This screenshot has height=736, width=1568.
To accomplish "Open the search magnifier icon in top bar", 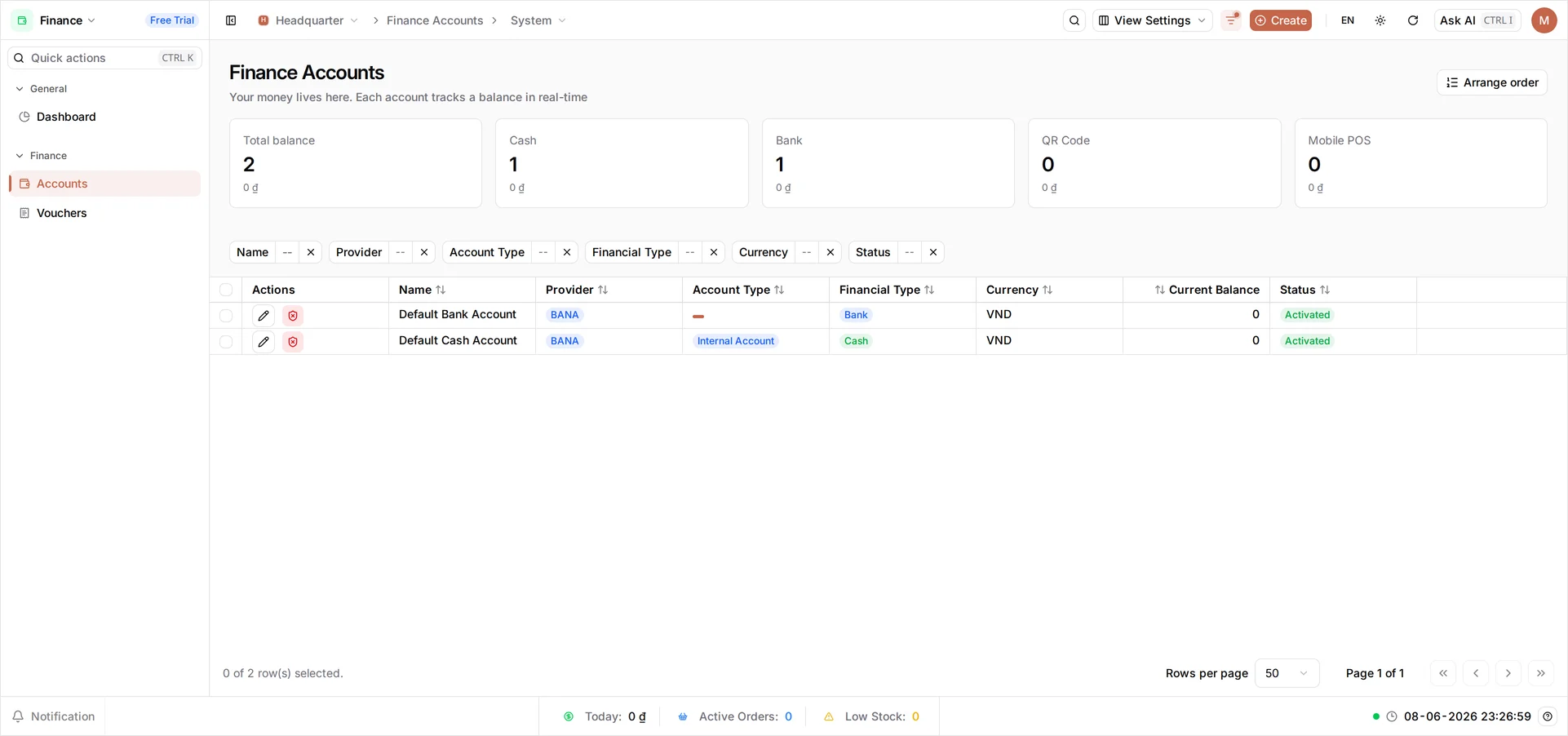I will (1074, 20).
